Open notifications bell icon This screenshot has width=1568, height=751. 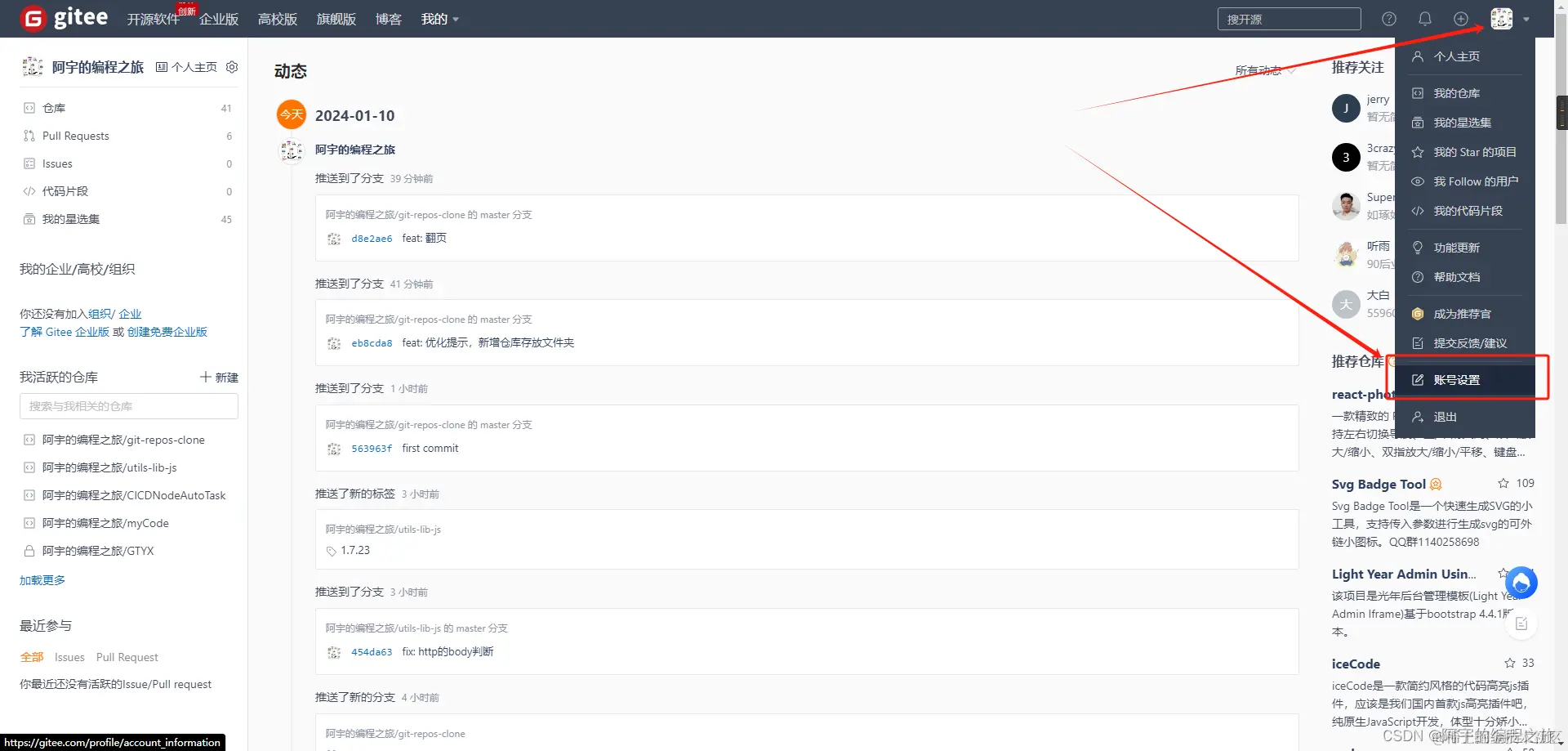point(1425,19)
